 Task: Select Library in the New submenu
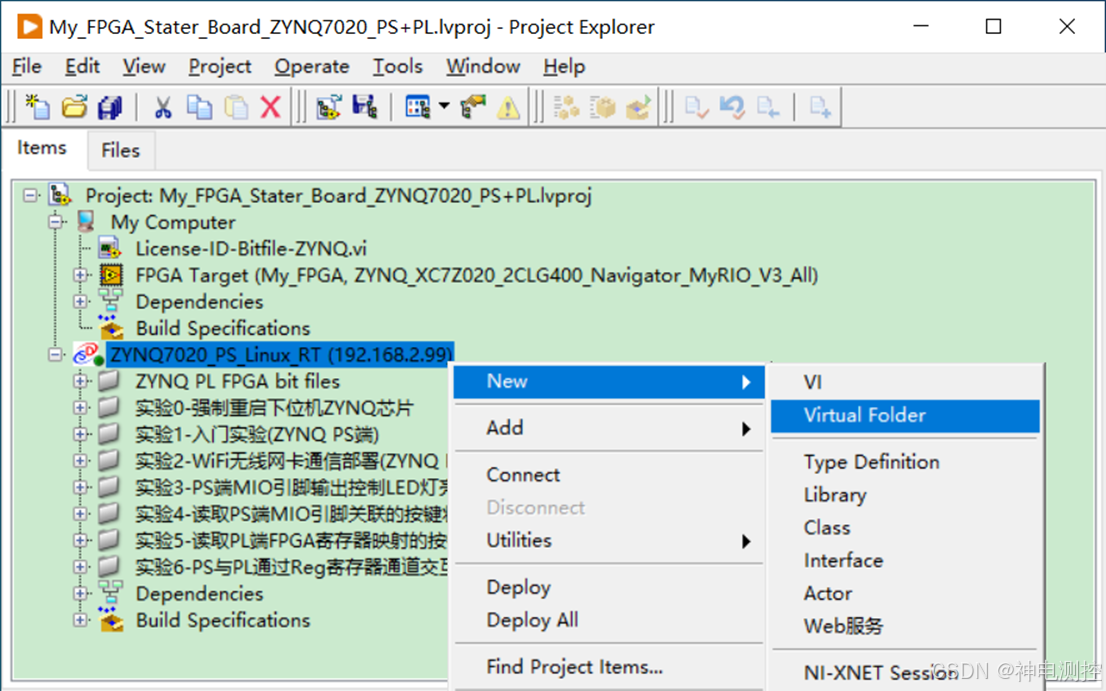tap(905, 495)
